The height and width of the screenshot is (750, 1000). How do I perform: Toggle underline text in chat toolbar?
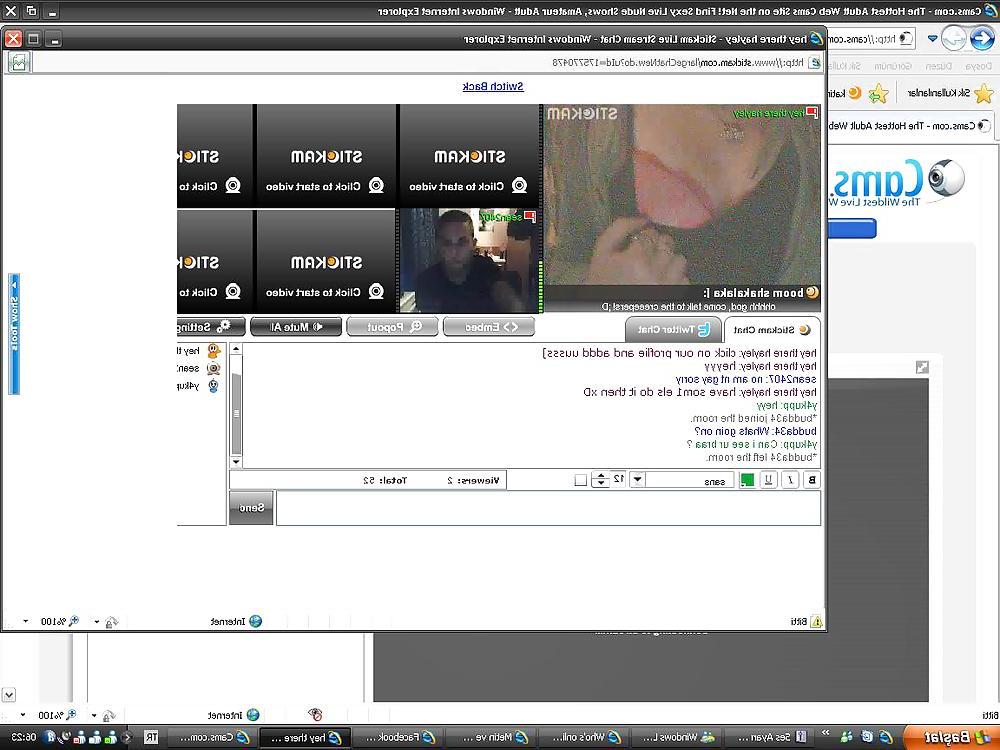[769, 480]
